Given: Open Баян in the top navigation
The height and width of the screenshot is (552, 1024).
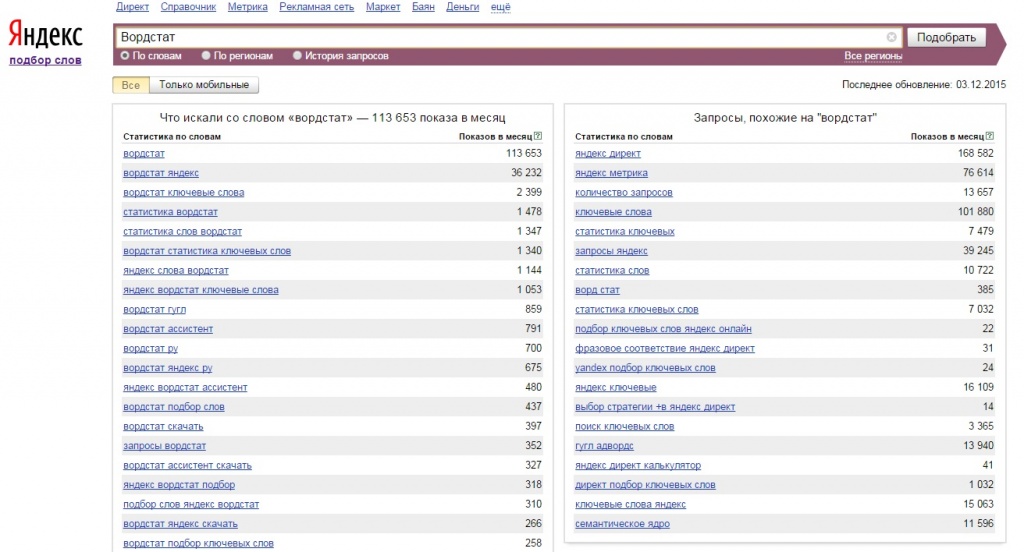Looking at the screenshot, I should [423, 7].
